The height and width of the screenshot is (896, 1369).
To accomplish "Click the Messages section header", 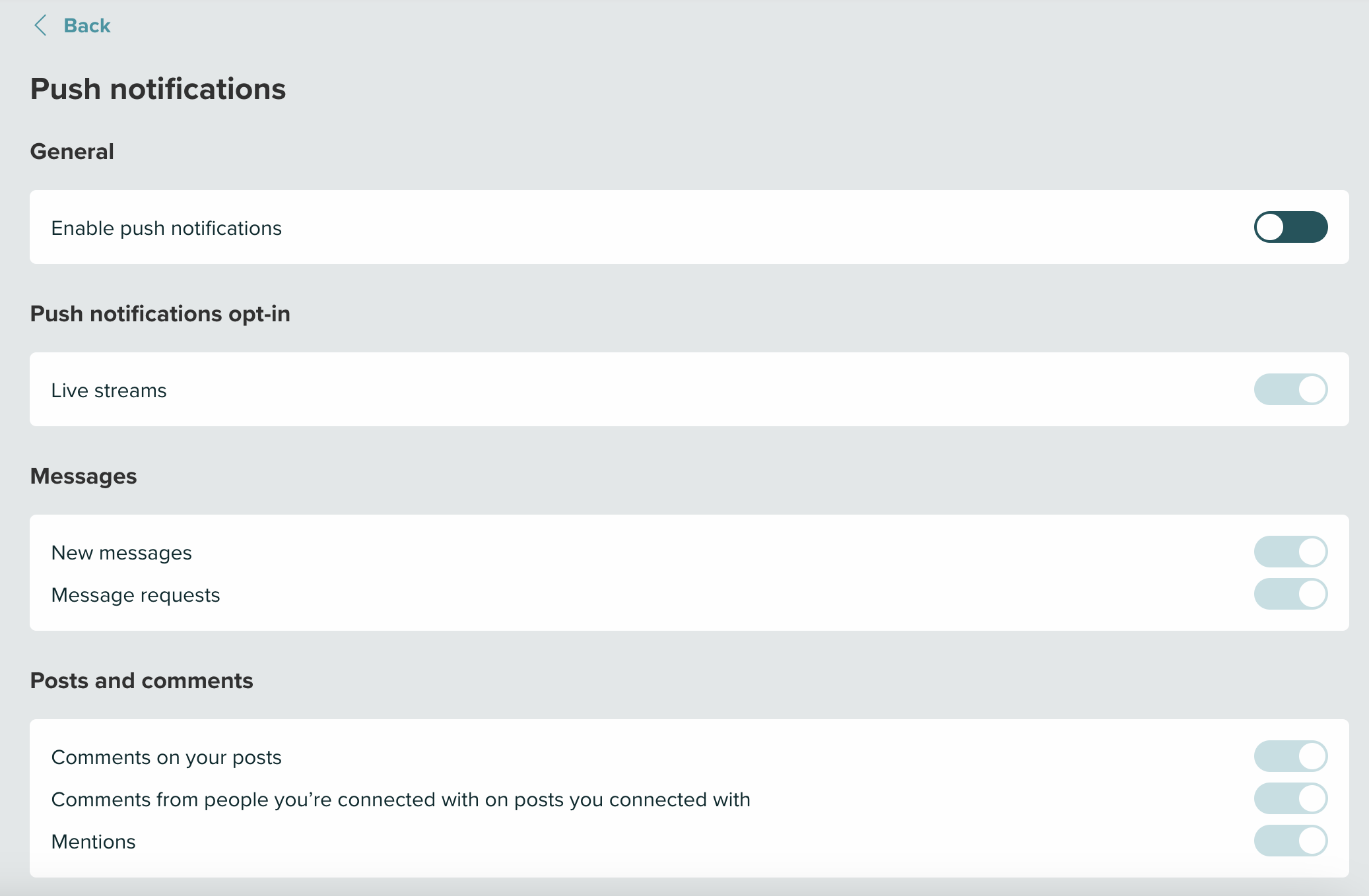I will pyautogui.click(x=83, y=476).
